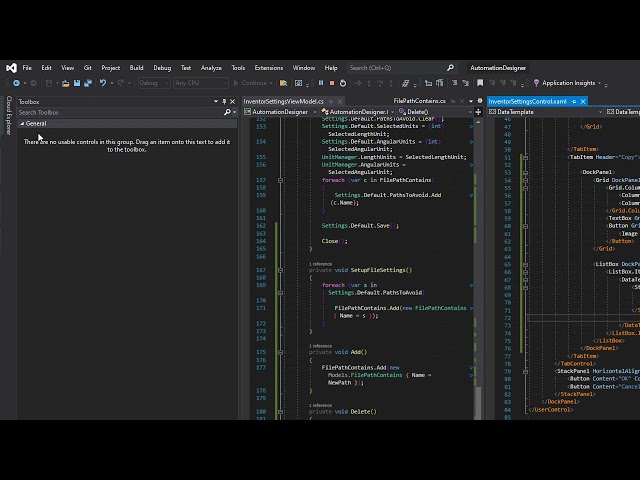Switch to the FilePathContains.cs preview tab

419,101
